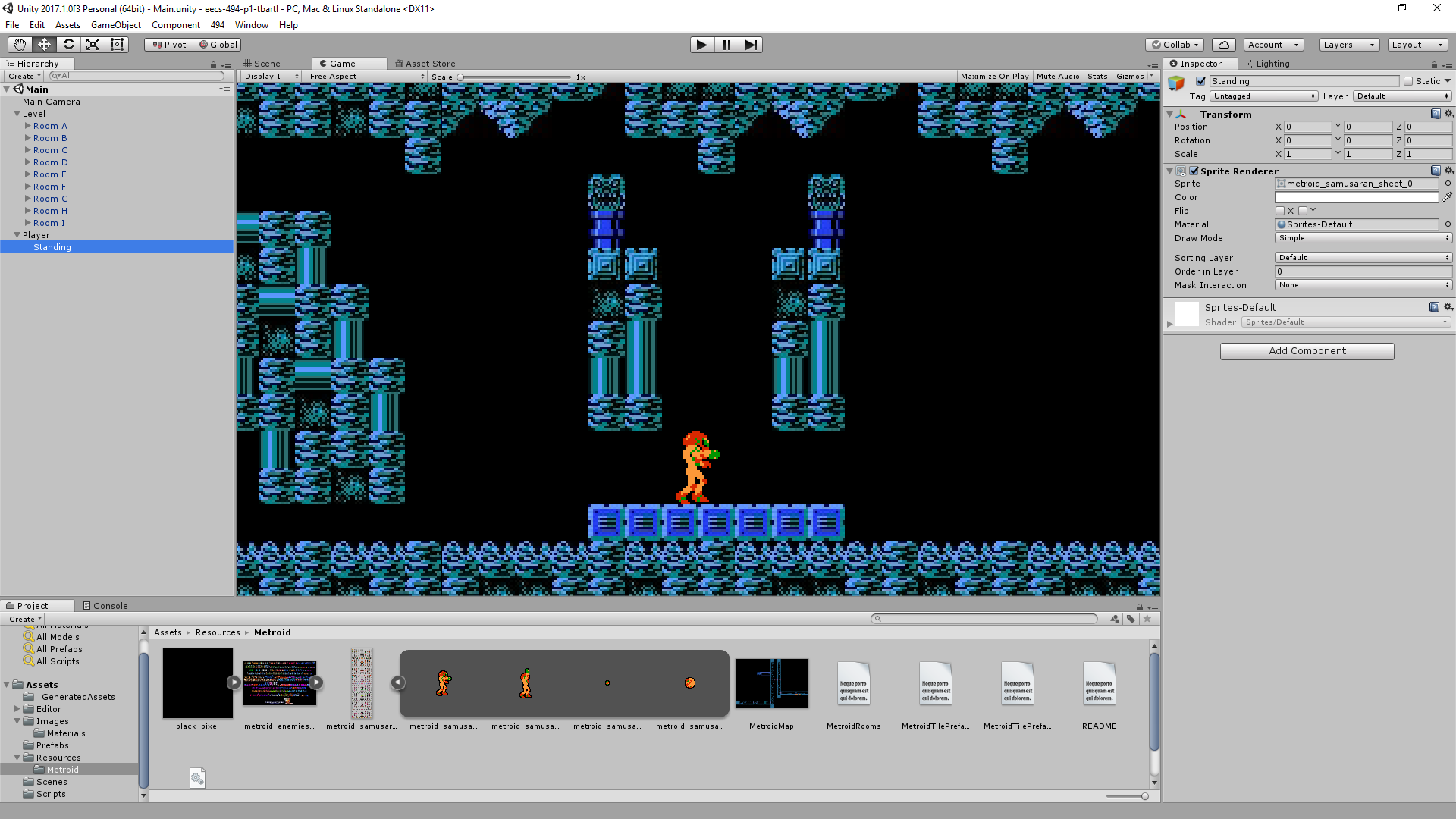This screenshot has height=819, width=1456.
Task: Pick color with the eyedropper
Action: (1447, 197)
